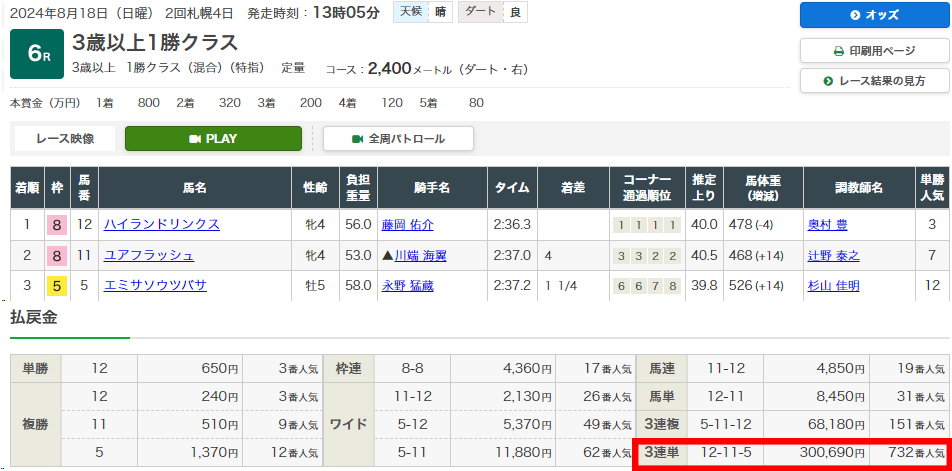Open horse ユアフラッシュ link

click(x=149, y=256)
